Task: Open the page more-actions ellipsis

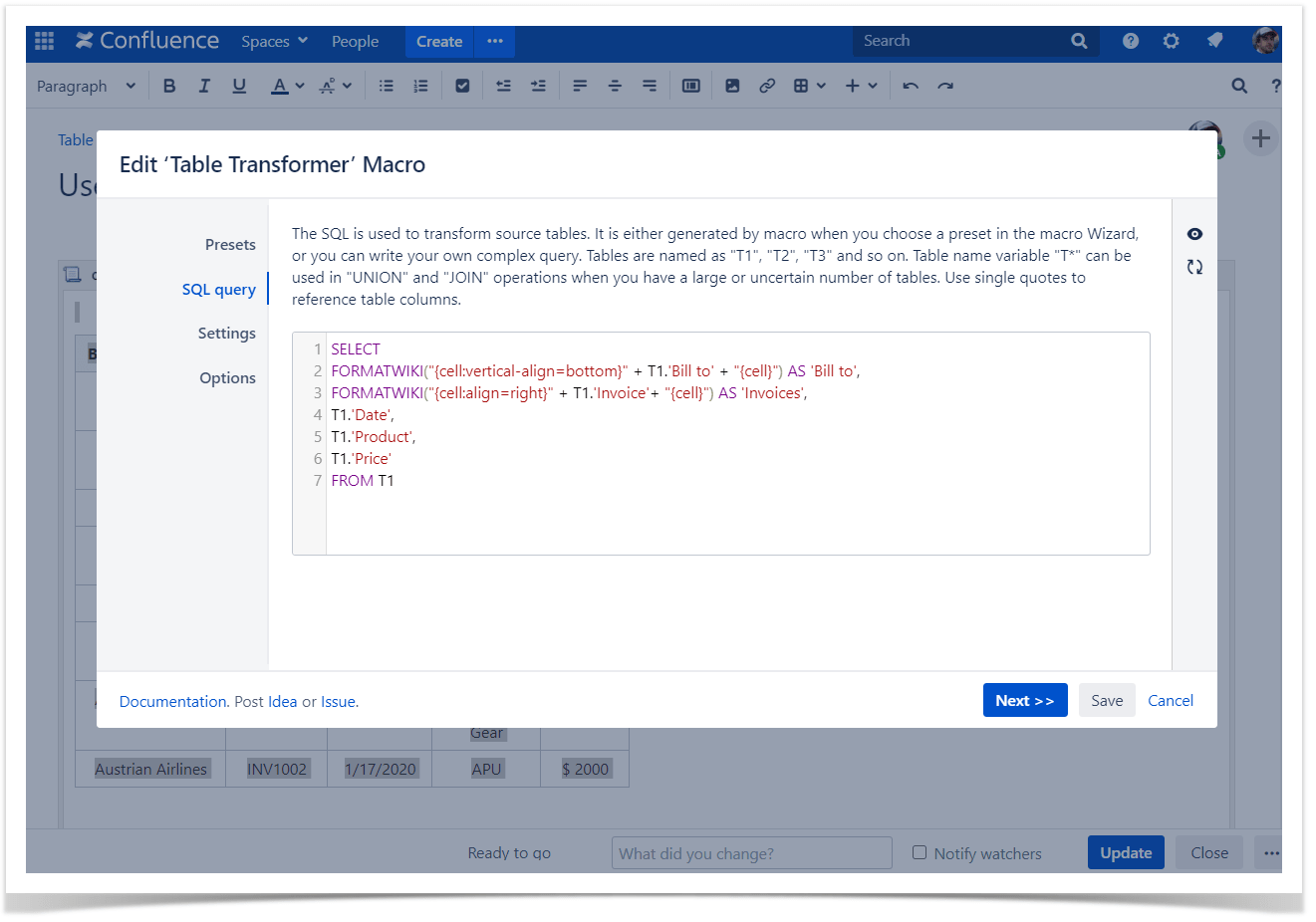Action: click(1269, 852)
